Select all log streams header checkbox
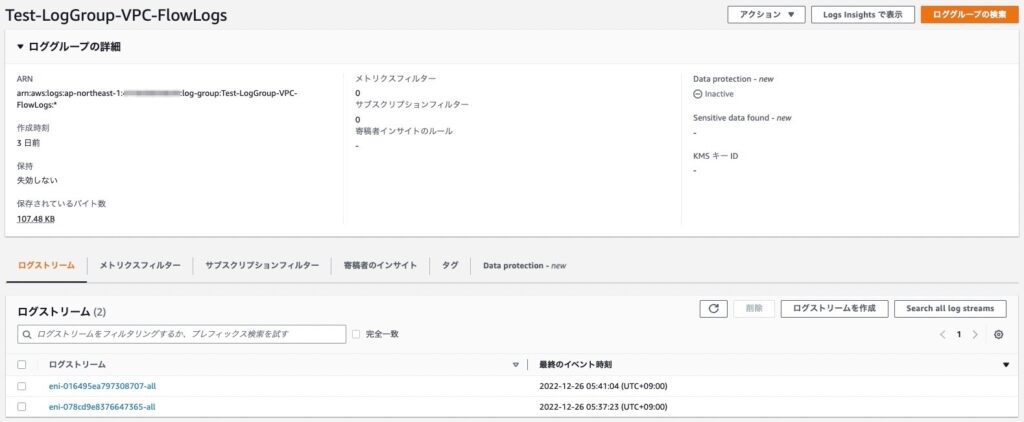The height and width of the screenshot is (422, 1024). [x=22, y=365]
